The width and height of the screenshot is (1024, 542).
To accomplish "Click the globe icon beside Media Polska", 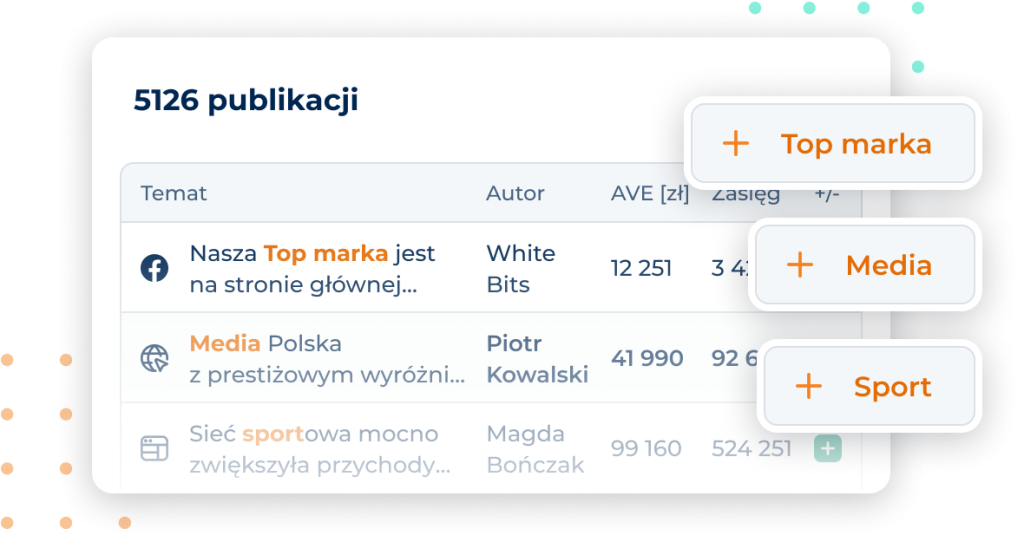I will [154, 358].
